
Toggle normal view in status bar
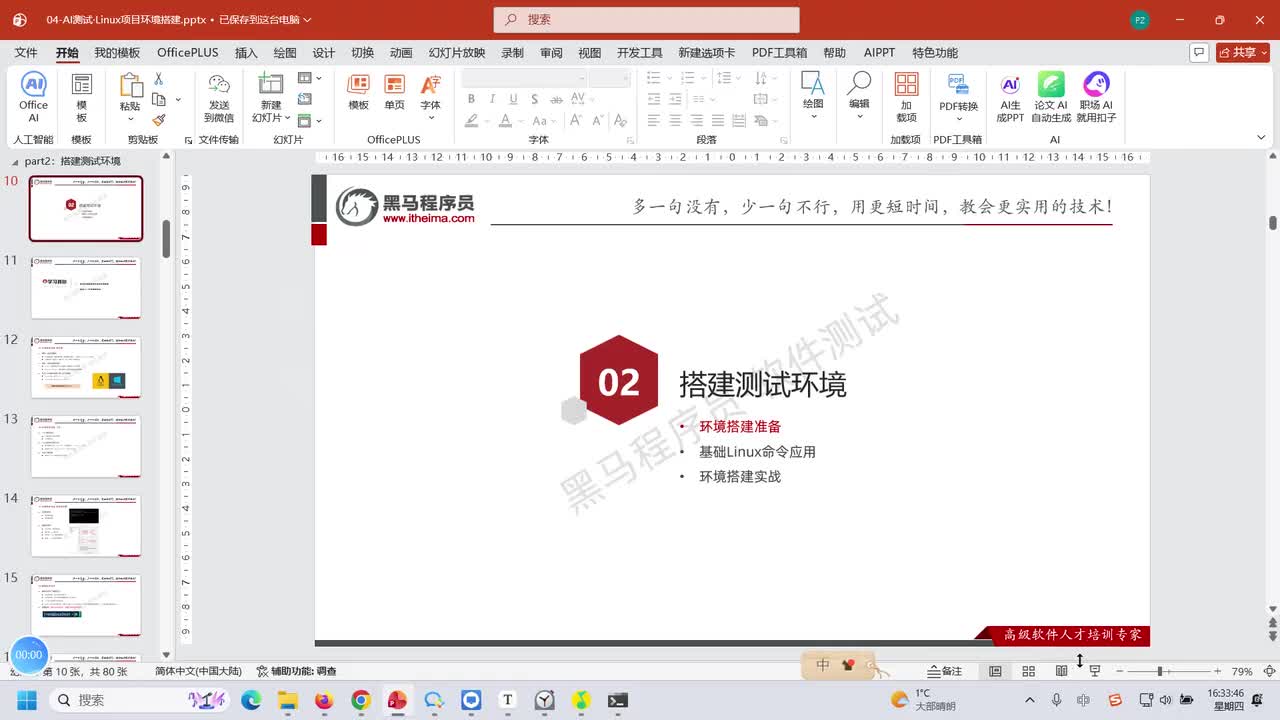995,671
